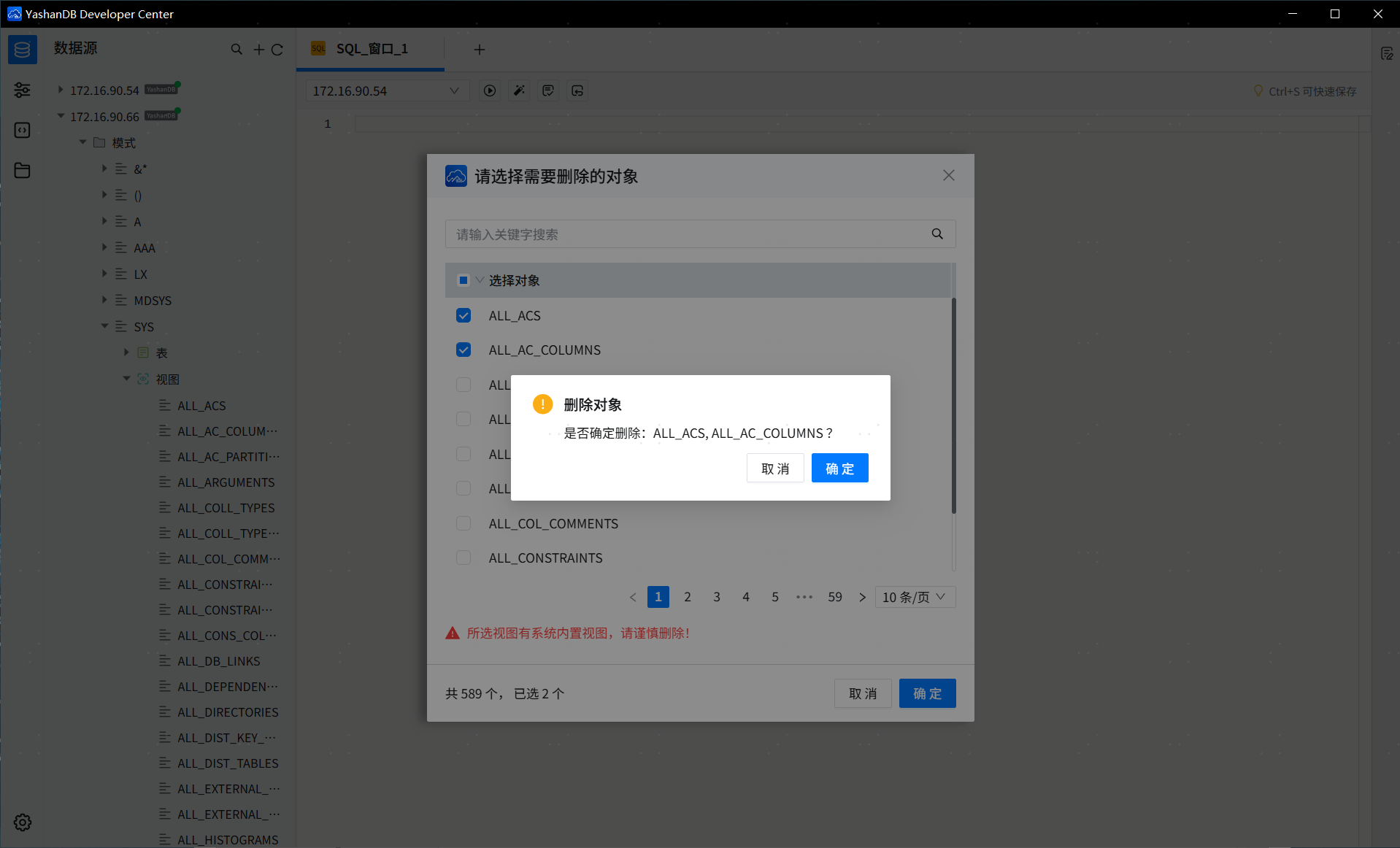The width and height of the screenshot is (1400, 848).
Task: Click the data source database icon
Action: pyautogui.click(x=23, y=50)
